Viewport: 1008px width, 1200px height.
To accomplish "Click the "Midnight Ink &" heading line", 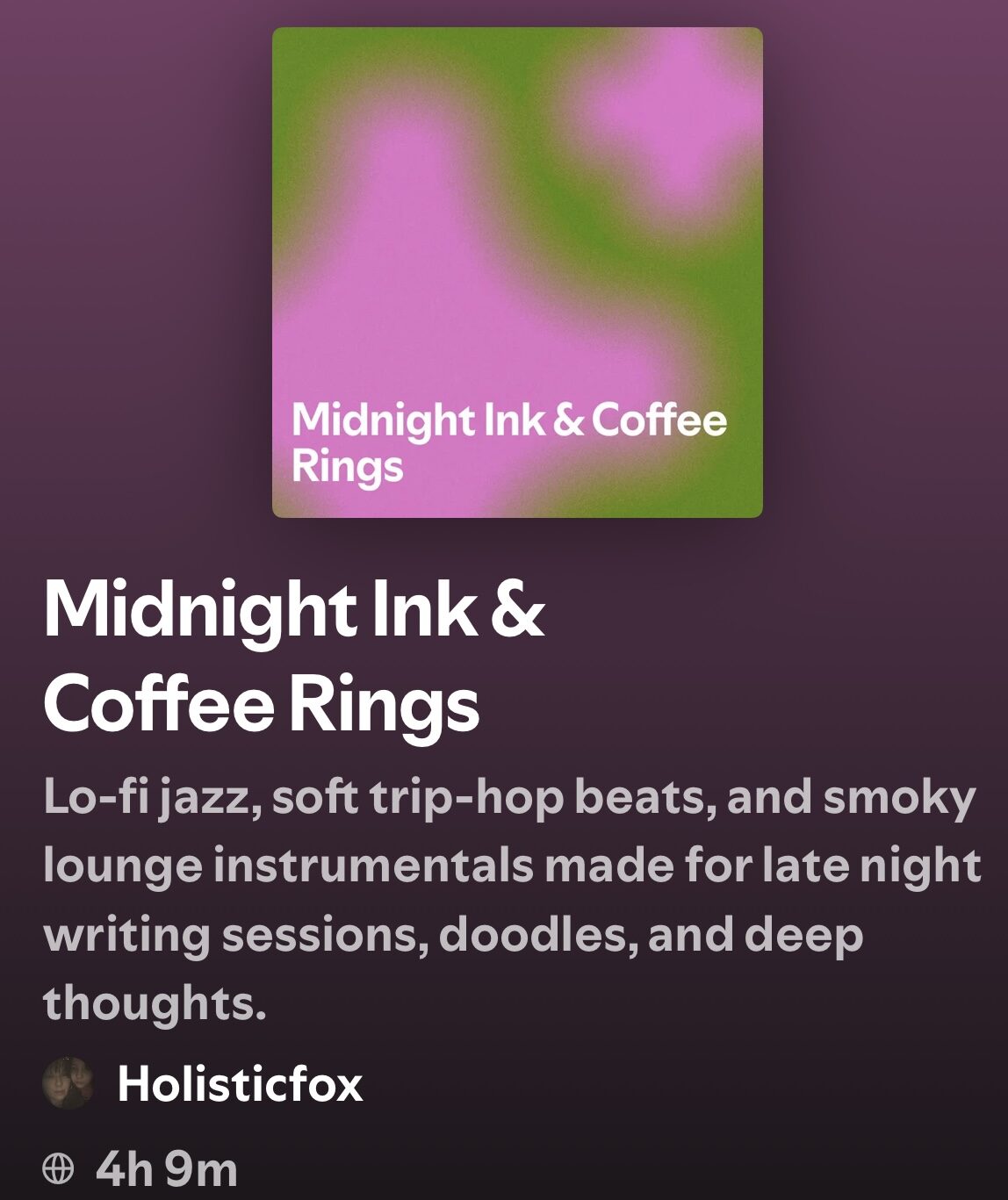I will (x=294, y=610).
